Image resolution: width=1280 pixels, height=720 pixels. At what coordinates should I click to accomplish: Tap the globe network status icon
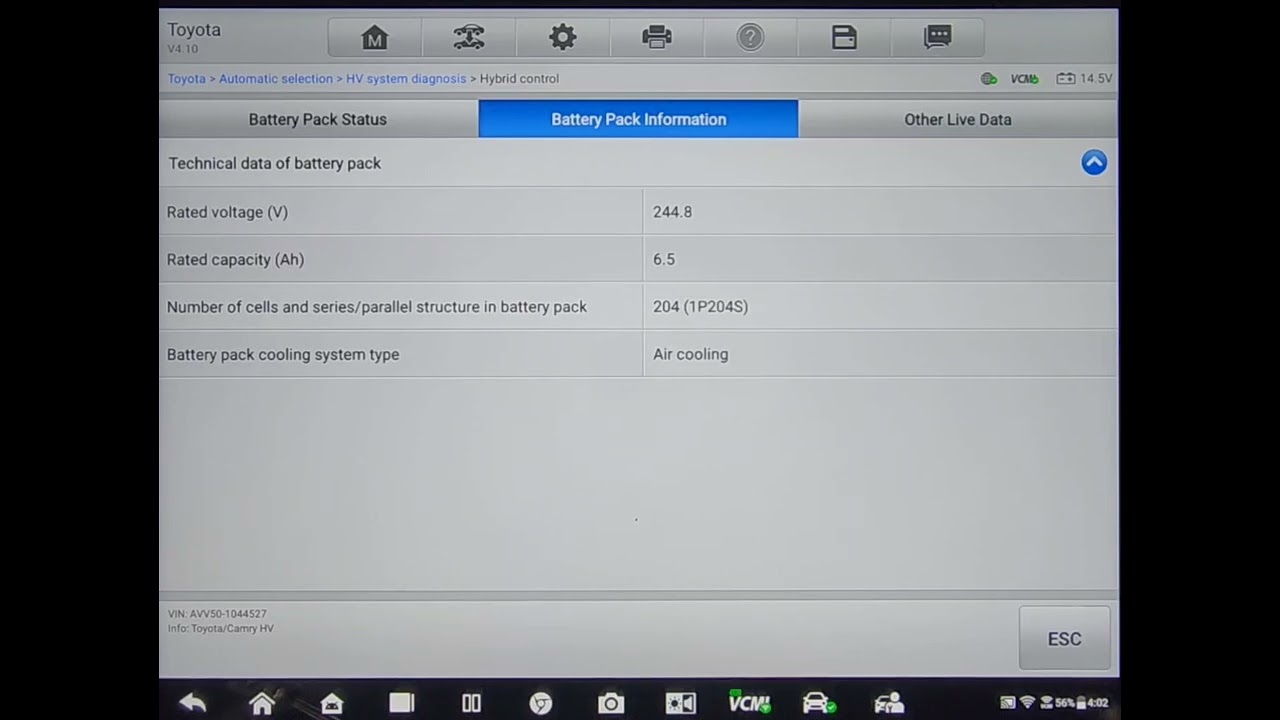click(x=989, y=78)
